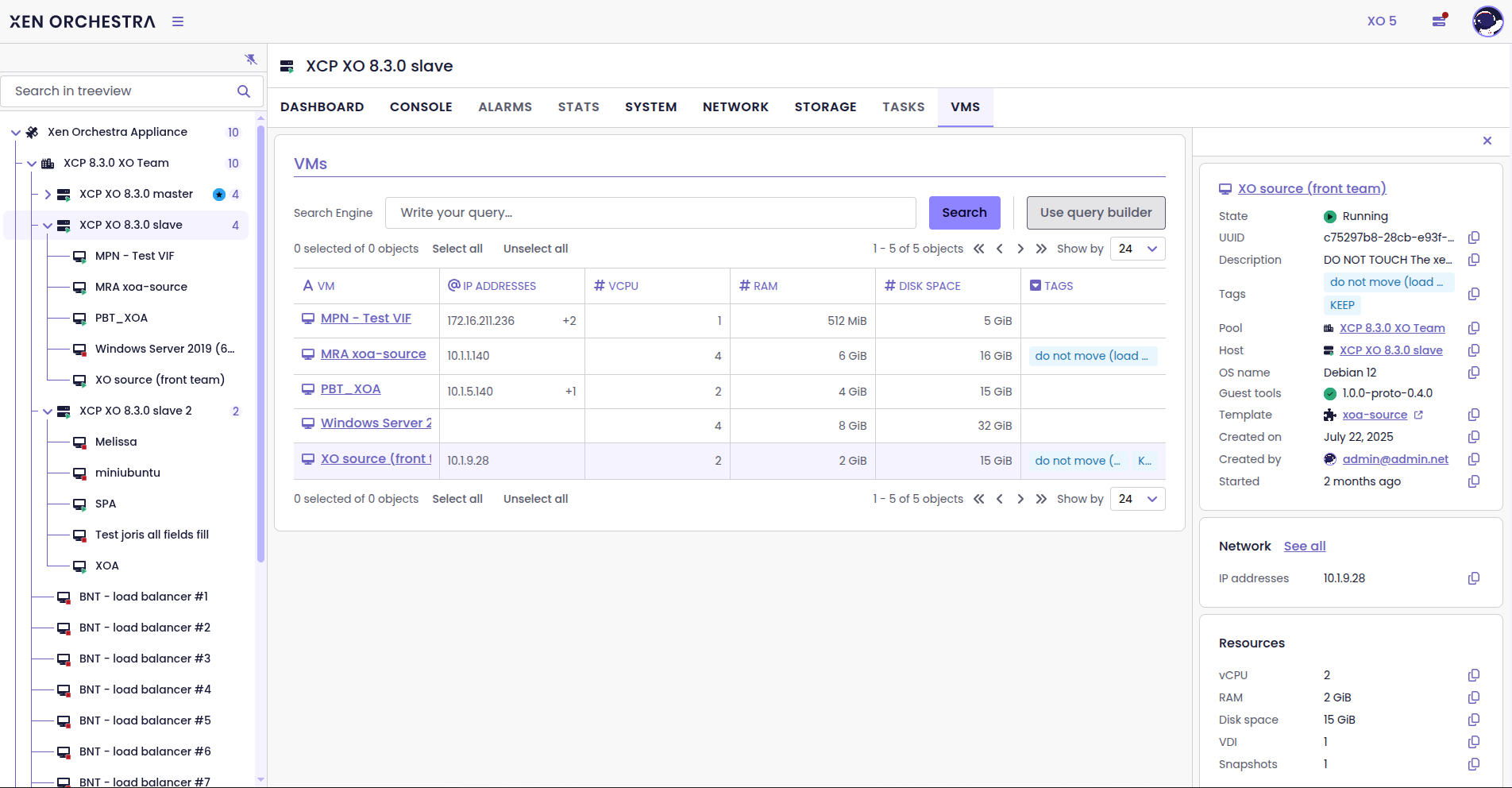Image resolution: width=1512 pixels, height=788 pixels.
Task: Copy the UUID value
Action: click(1474, 238)
